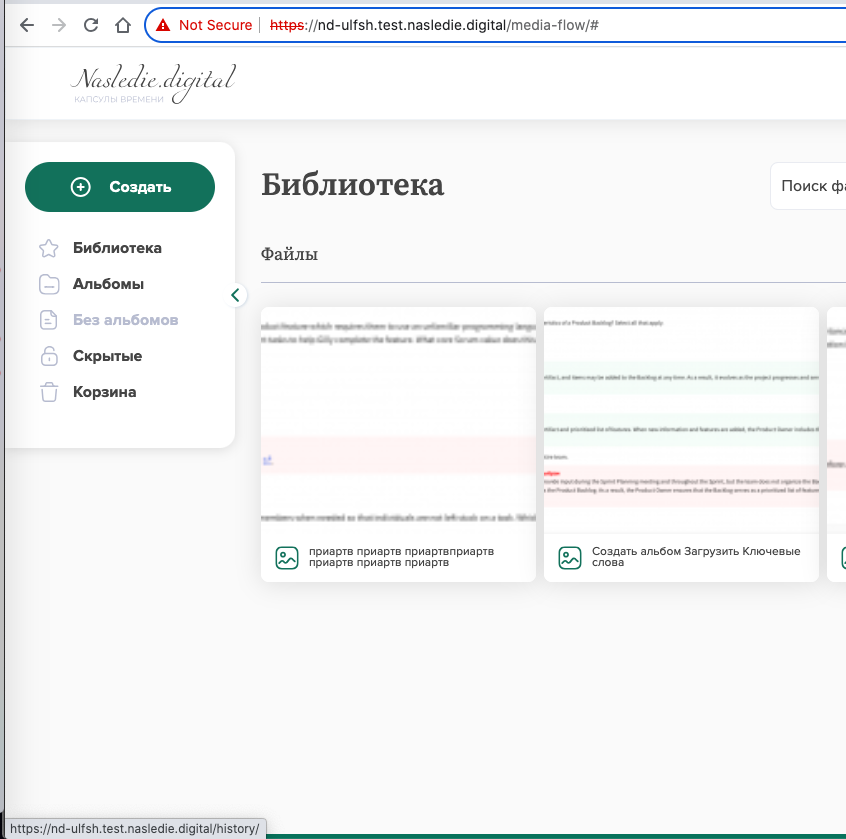Image resolution: width=846 pixels, height=839 pixels.
Task: Click the folder icon beside Альбомы
Action: point(49,284)
